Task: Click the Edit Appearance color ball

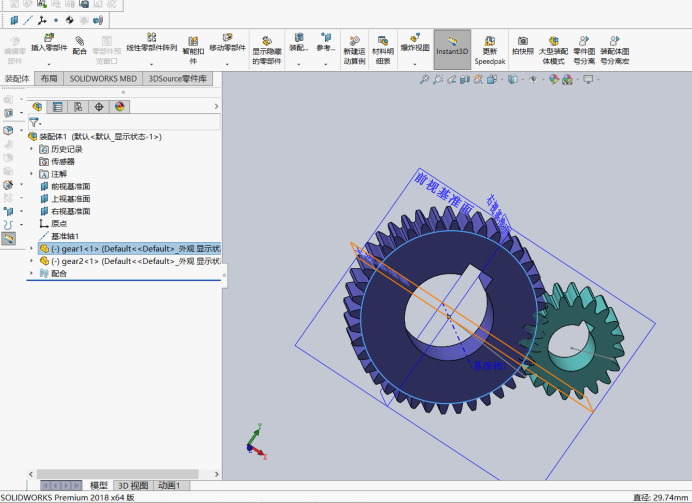Action: pos(553,79)
